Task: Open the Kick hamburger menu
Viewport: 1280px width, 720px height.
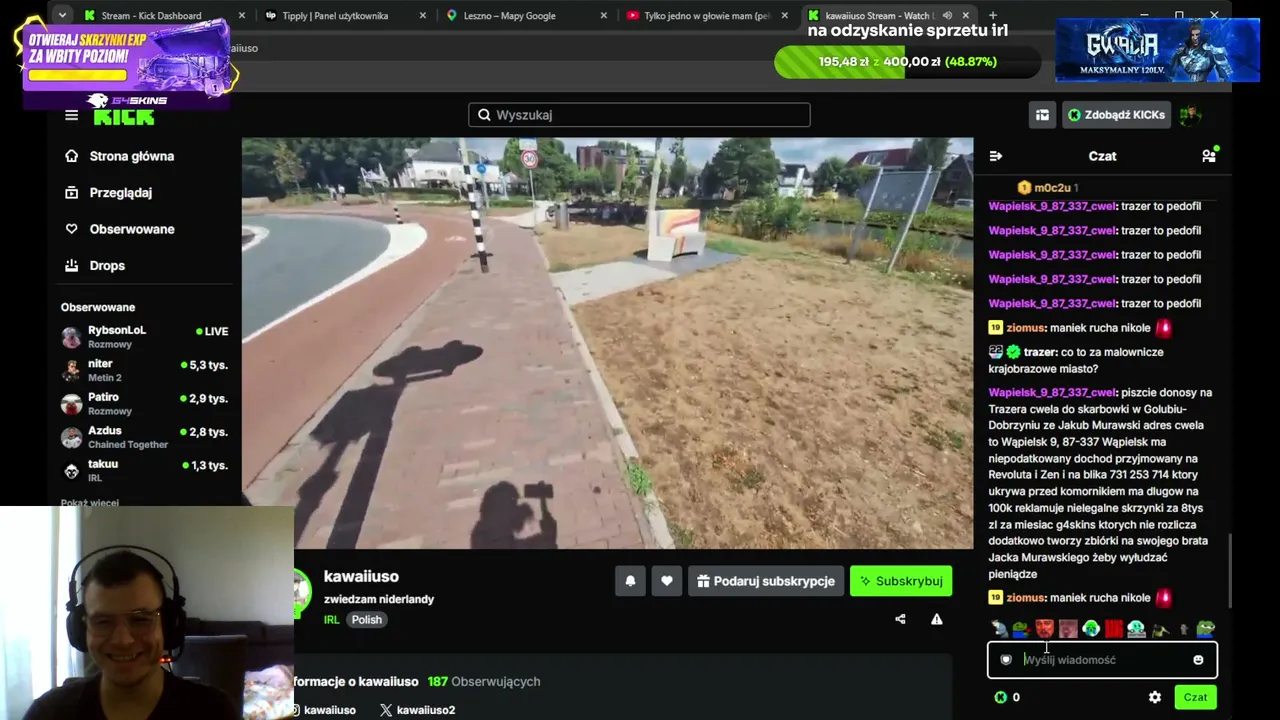Action: [x=71, y=115]
